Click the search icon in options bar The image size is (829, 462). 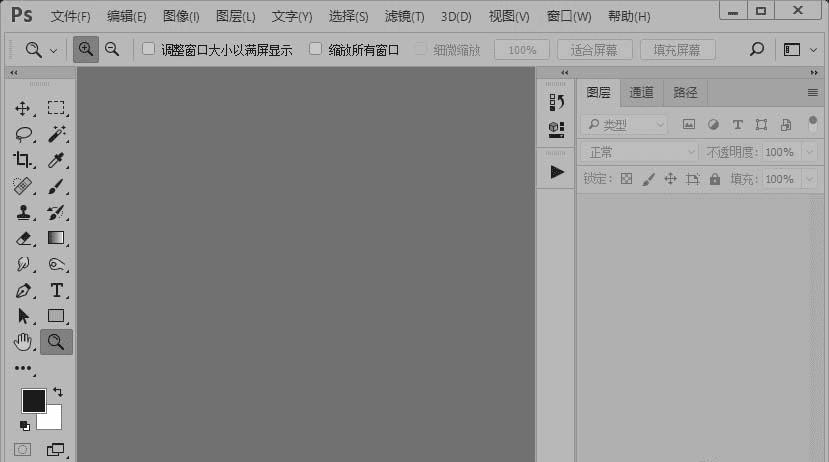coord(757,50)
